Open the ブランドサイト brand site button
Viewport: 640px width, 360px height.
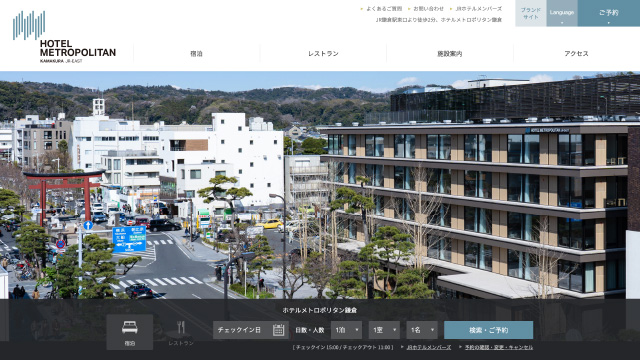pos(531,13)
